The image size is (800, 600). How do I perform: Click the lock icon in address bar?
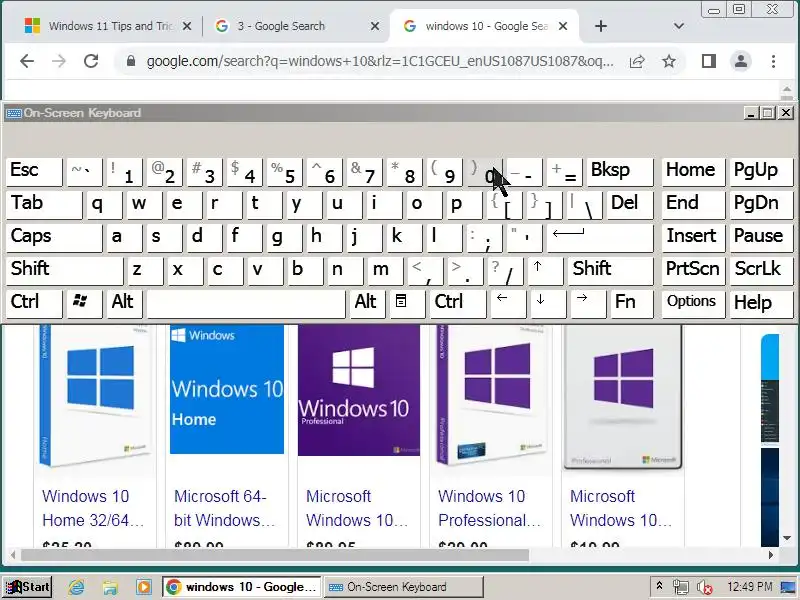pos(131,61)
